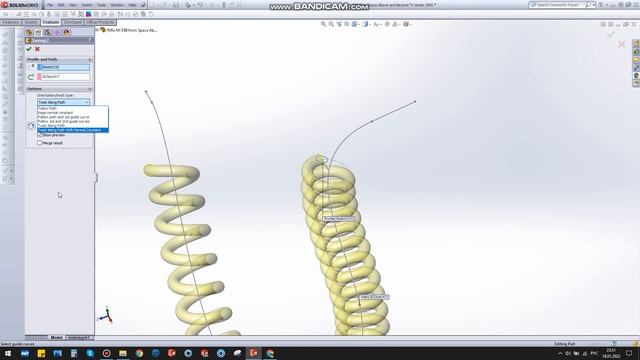Cancel the Sweep with the red X in the panel
The height and width of the screenshot is (360, 640).
(37, 49)
